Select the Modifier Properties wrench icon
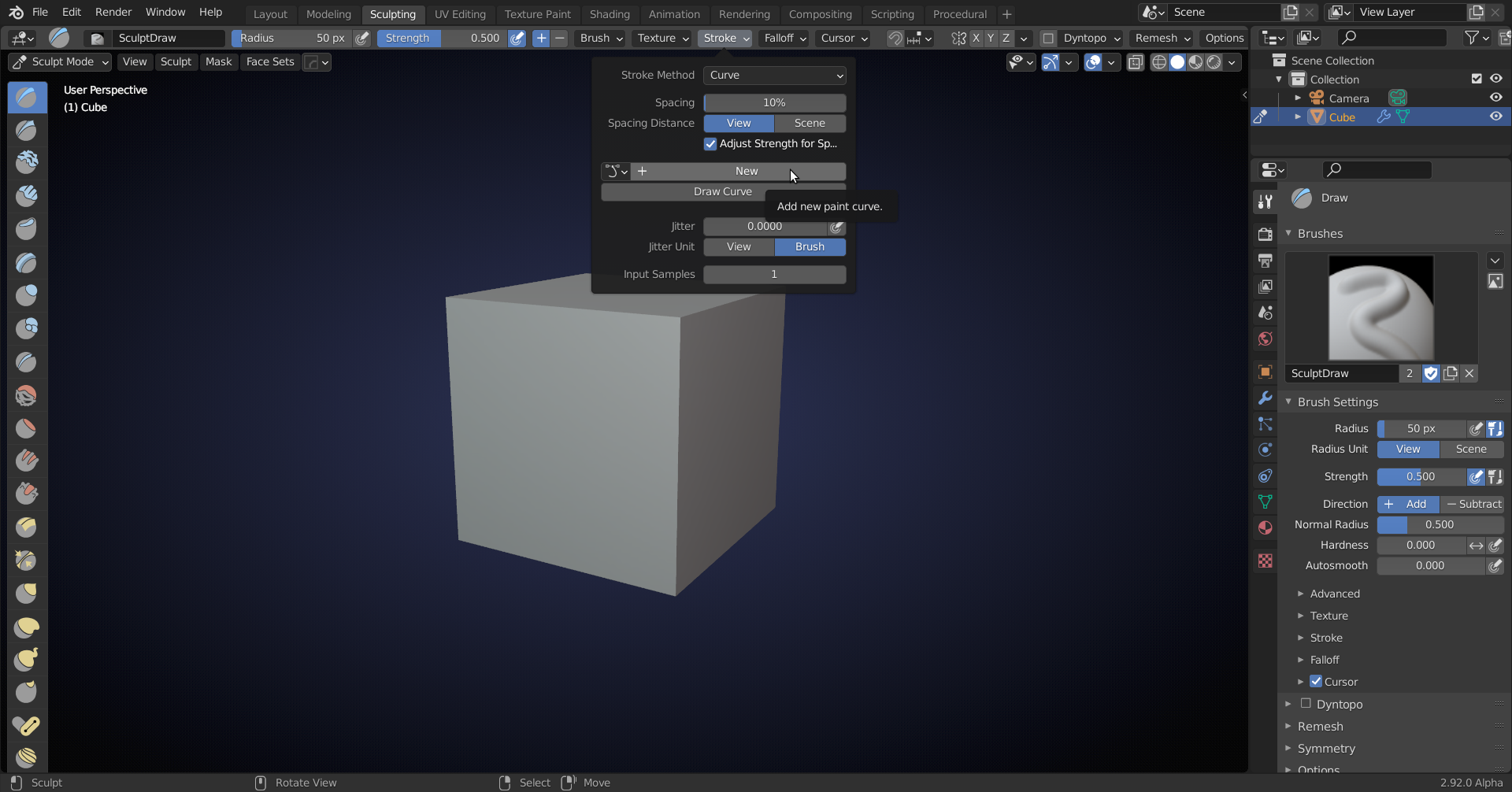The height and width of the screenshot is (792, 1512). tap(1266, 398)
